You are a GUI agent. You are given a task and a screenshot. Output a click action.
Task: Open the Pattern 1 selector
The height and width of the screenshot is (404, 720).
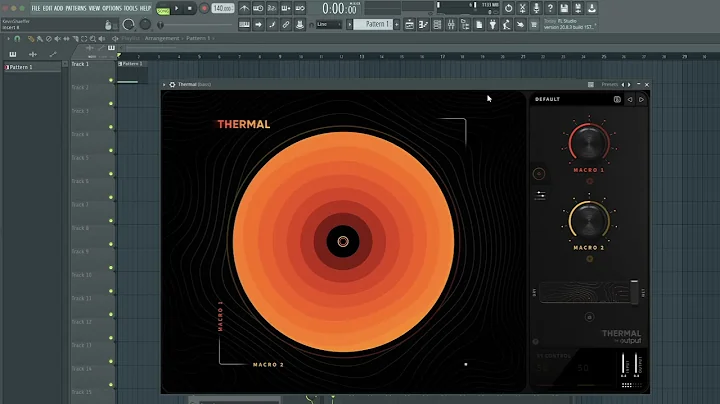tap(373, 24)
